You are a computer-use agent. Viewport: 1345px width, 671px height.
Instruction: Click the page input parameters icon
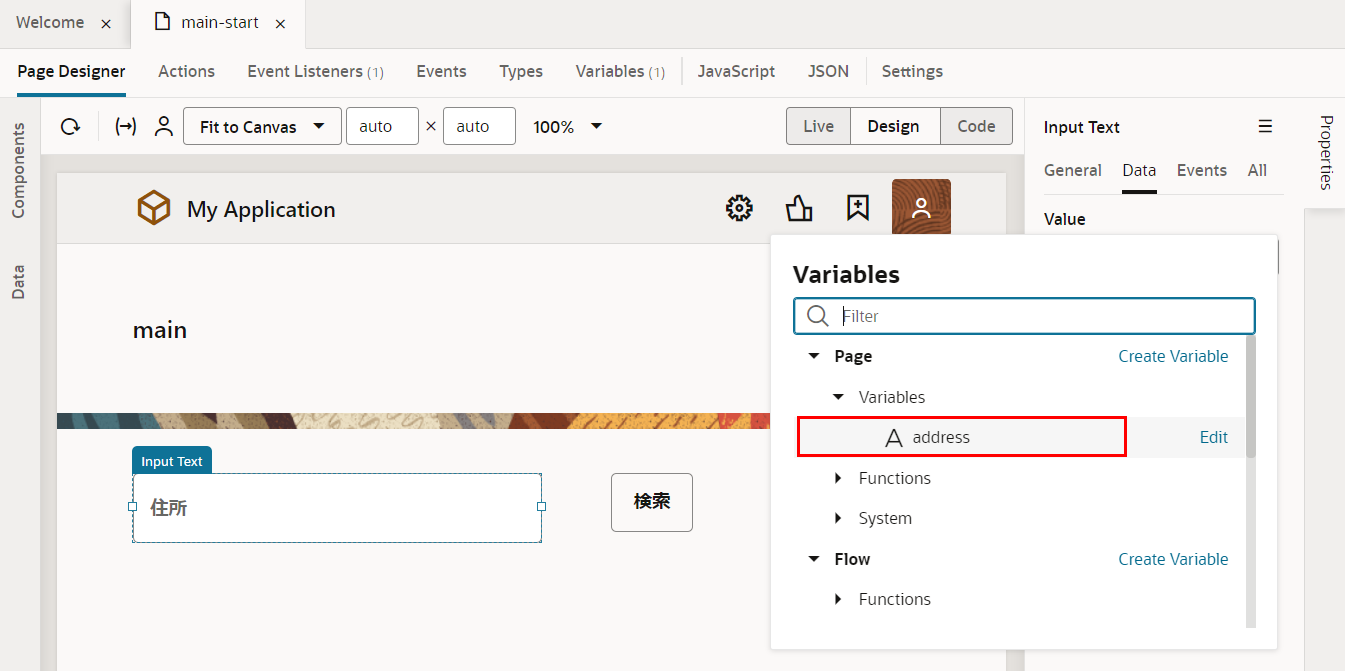click(x=126, y=127)
